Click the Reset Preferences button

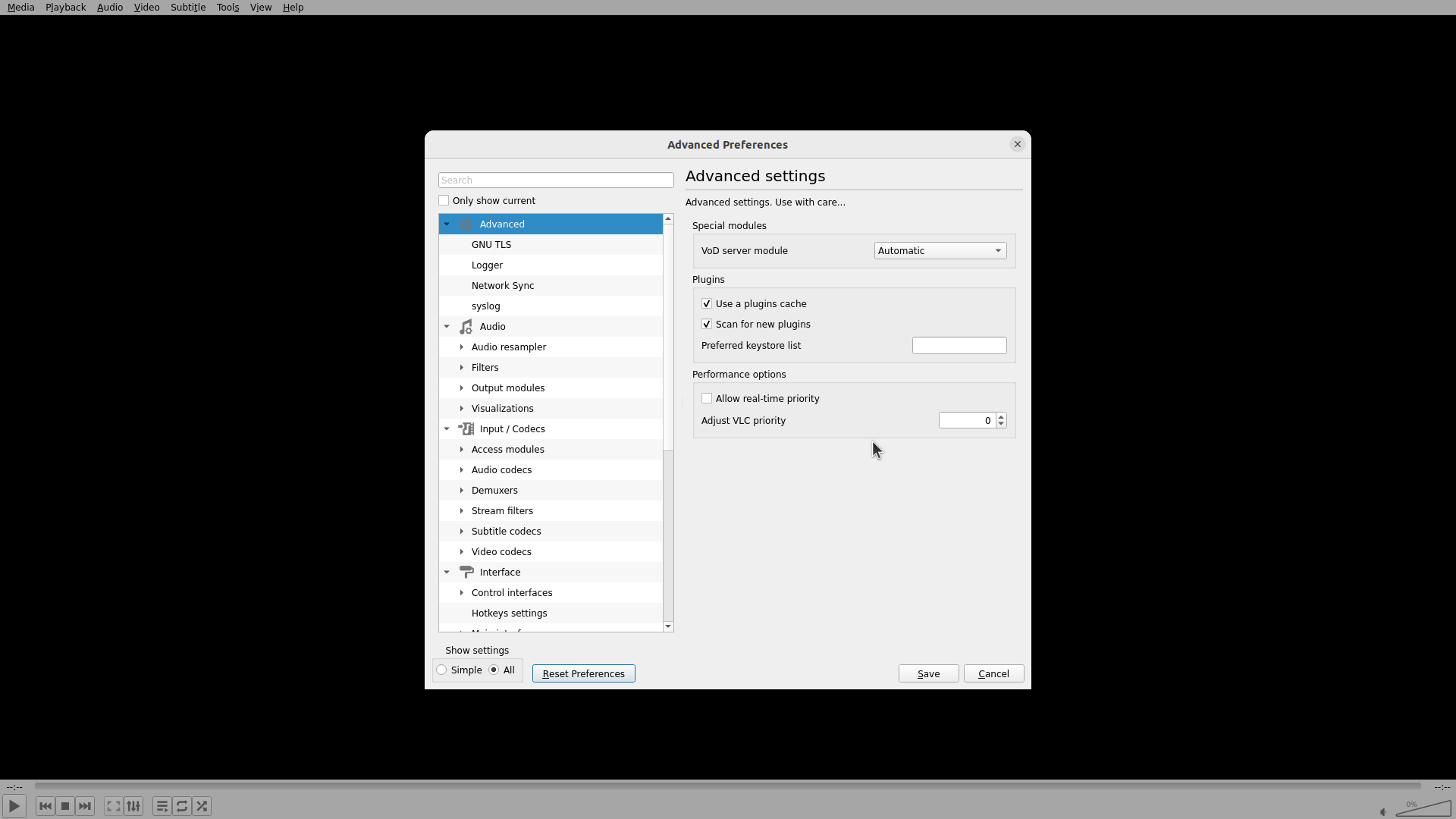coord(583,673)
